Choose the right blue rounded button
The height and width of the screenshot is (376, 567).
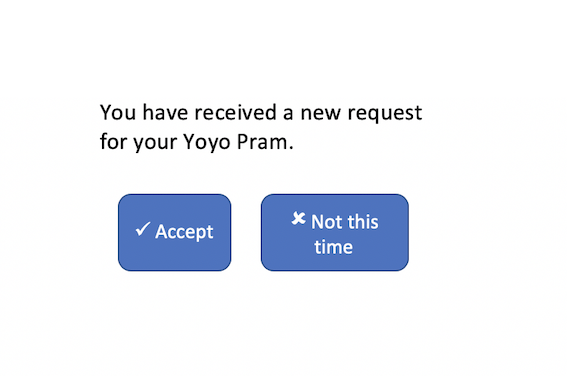point(335,232)
